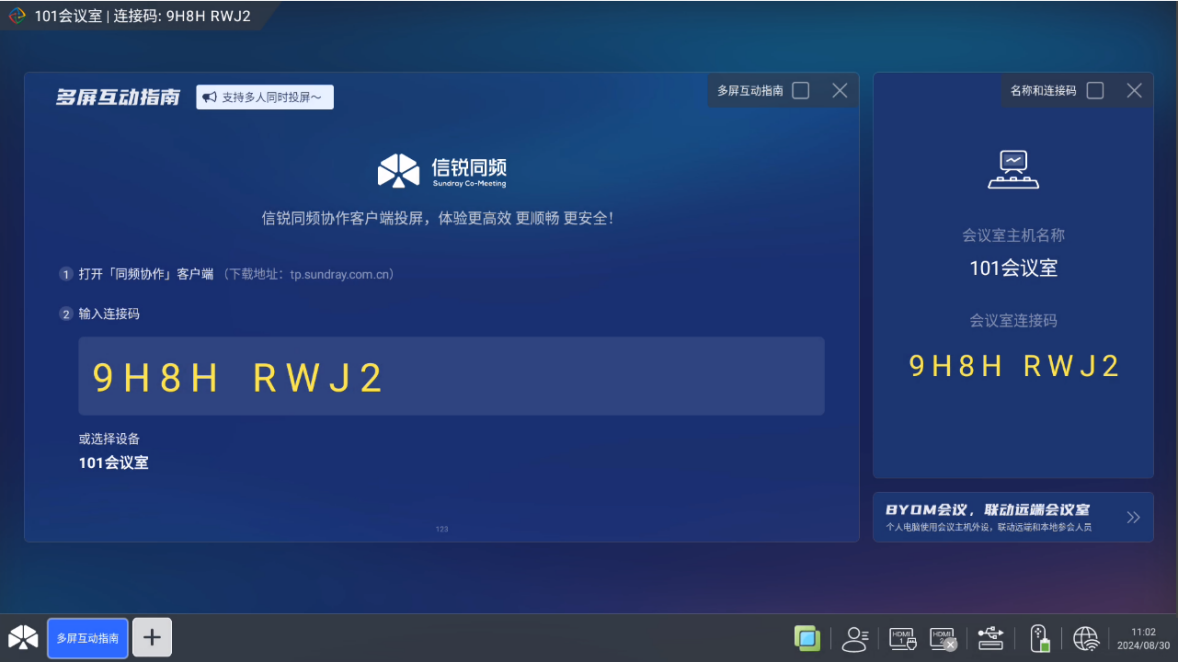1178x662 pixels.
Task: Select the 多屏互动指南 taskbar tab
Action: 88,638
